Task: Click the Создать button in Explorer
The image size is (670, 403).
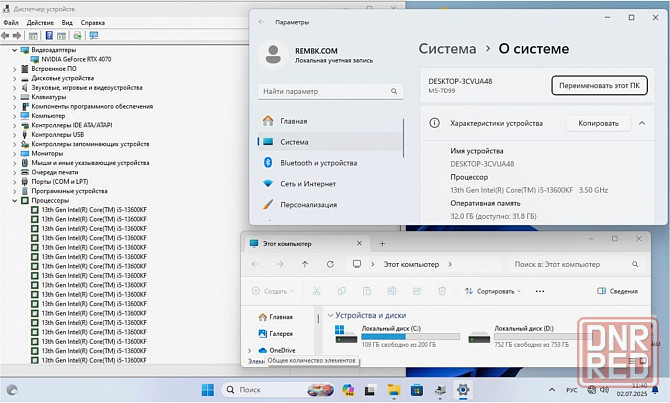Action: (273, 291)
